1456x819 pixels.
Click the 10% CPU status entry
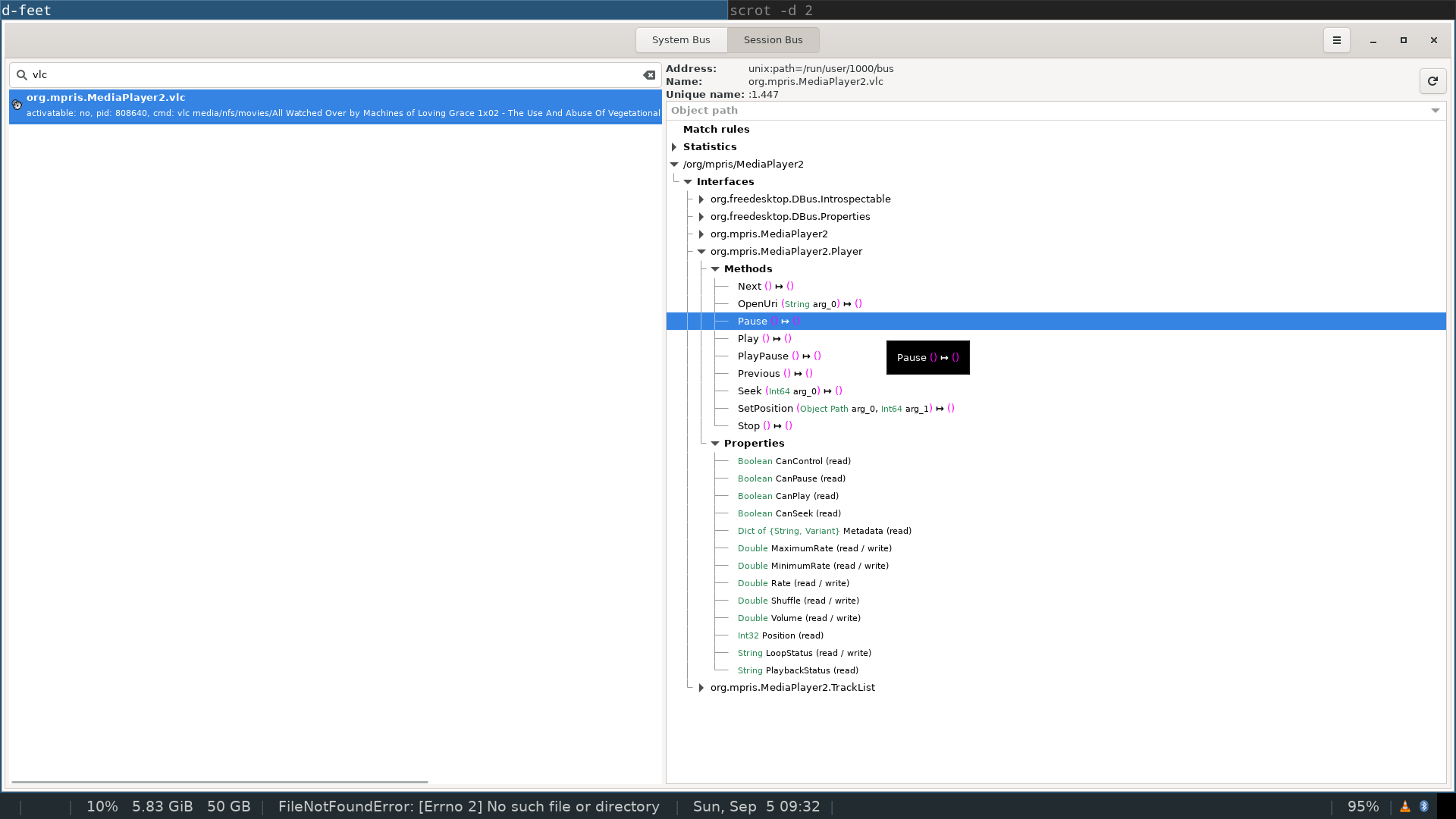[x=102, y=806]
